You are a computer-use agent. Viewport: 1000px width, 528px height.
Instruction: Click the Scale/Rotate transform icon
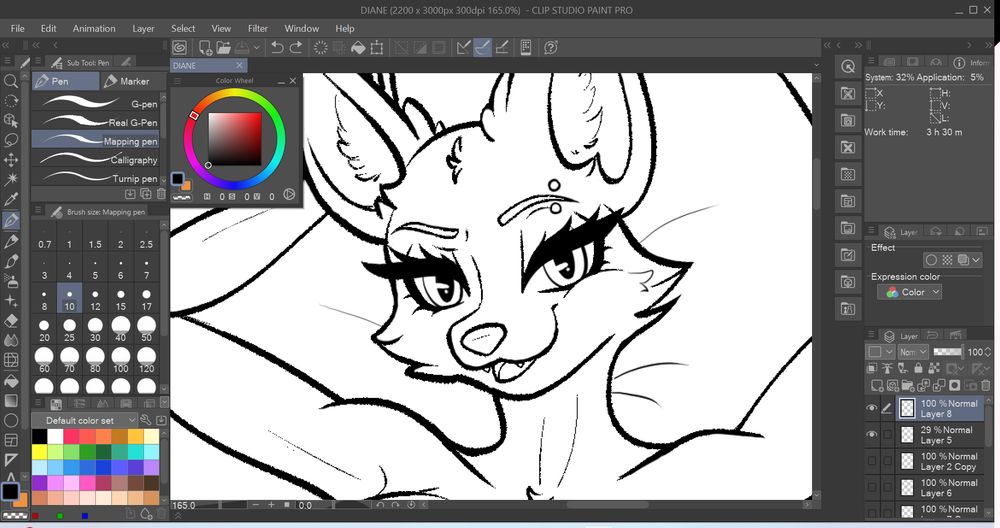(377, 47)
